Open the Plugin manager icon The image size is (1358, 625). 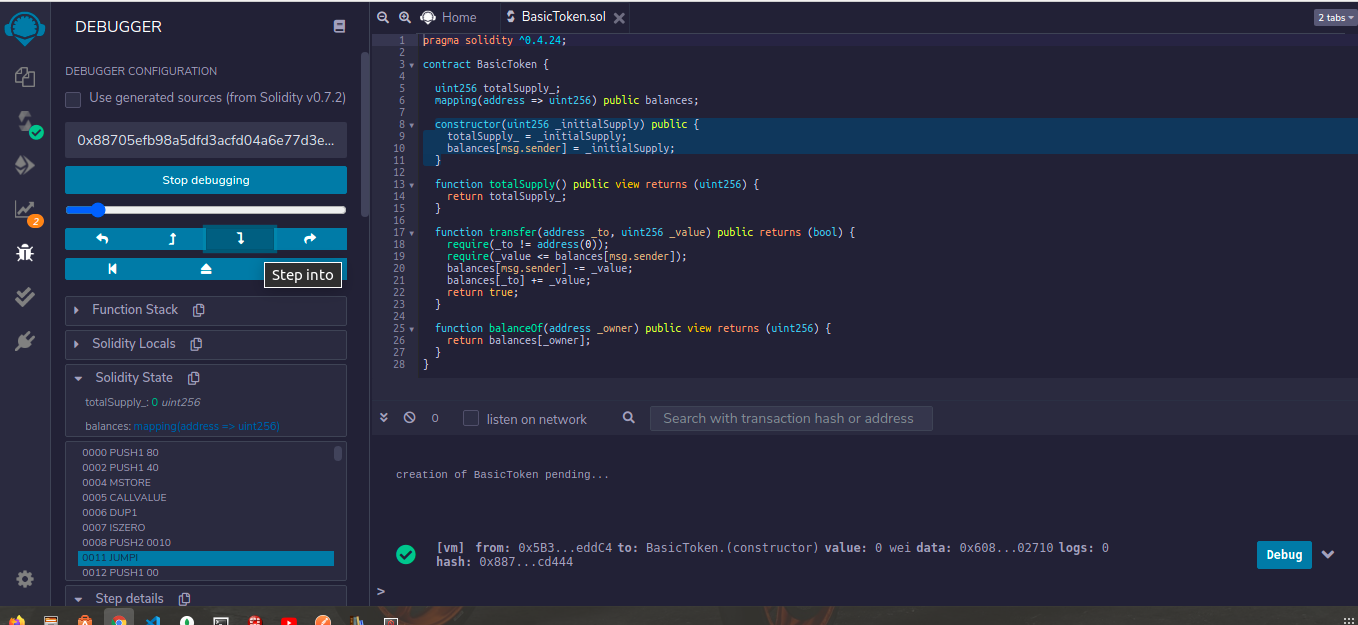pos(25,341)
